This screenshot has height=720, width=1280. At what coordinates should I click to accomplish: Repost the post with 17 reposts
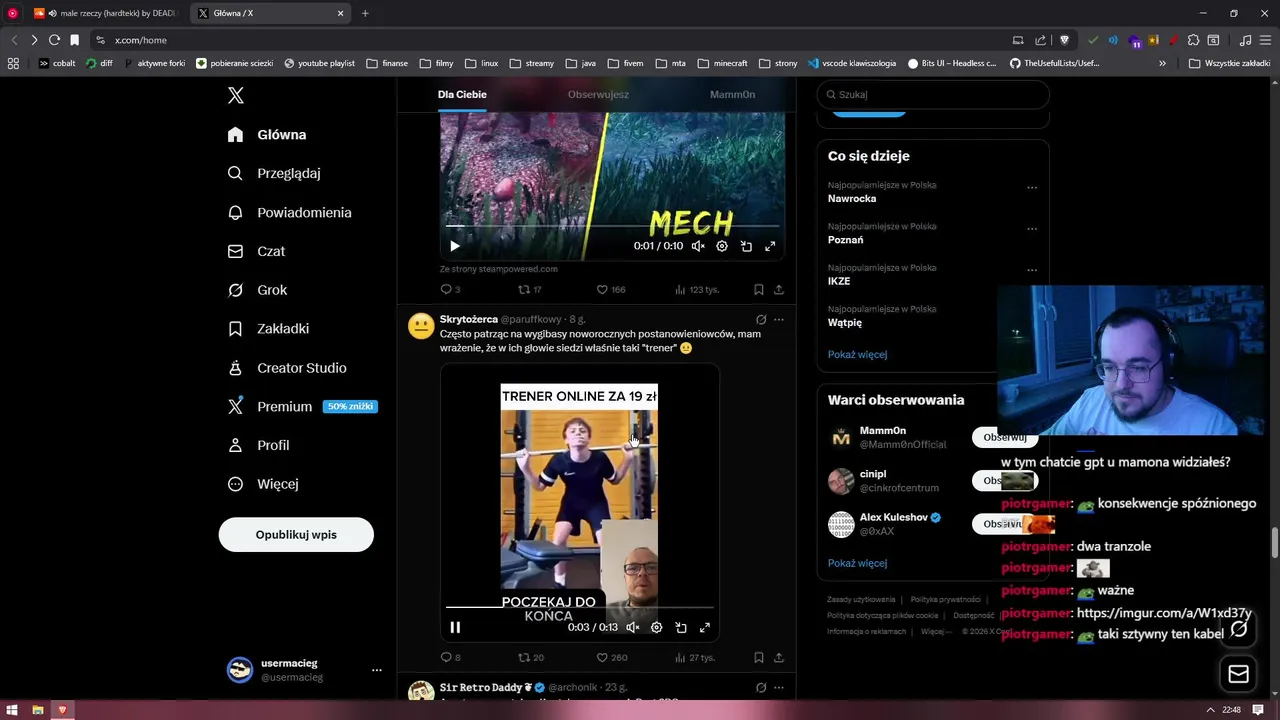pyautogui.click(x=530, y=289)
